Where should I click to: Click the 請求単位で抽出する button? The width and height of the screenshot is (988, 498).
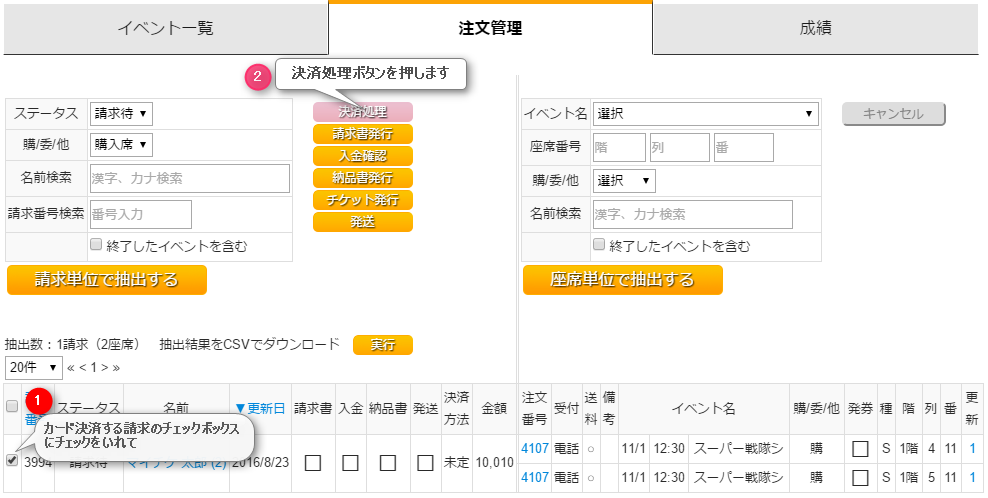point(107,280)
